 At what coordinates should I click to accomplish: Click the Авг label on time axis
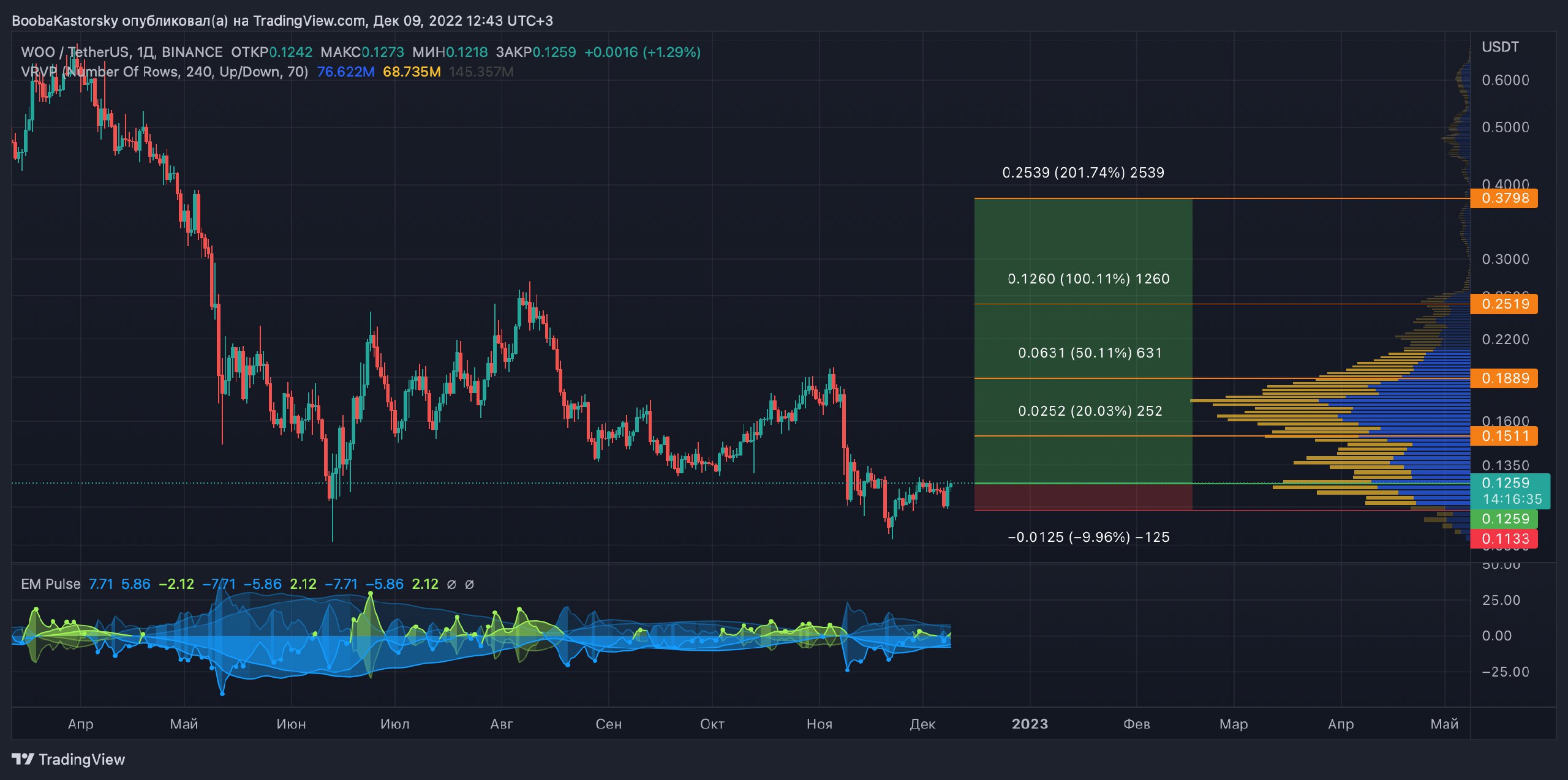(x=502, y=724)
